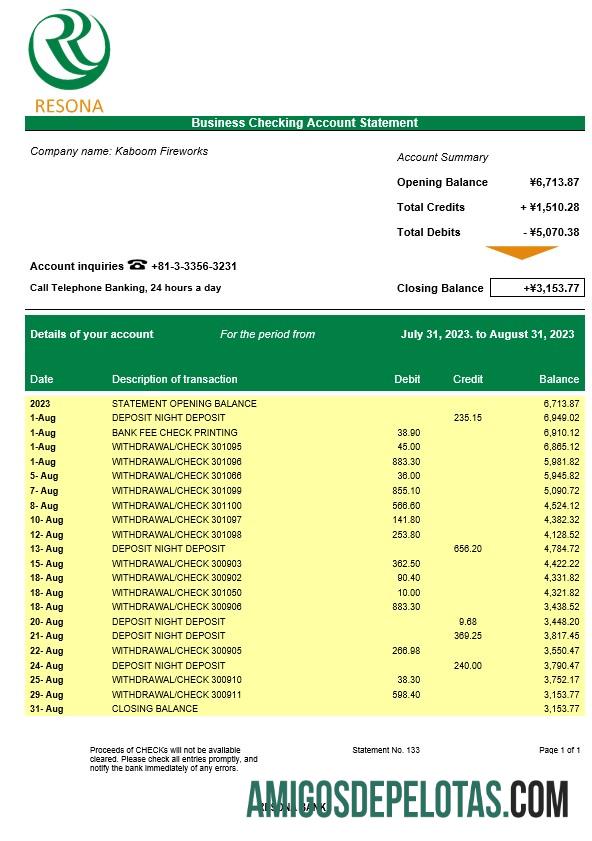The height and width of the screenshot is (841, 592).
Task: Click the 369.25 credit amount
Action: (468, 636)
